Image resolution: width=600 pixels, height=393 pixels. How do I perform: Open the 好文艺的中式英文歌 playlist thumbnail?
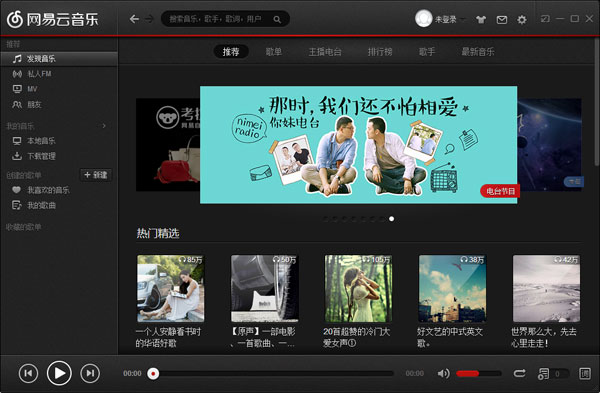452,289
